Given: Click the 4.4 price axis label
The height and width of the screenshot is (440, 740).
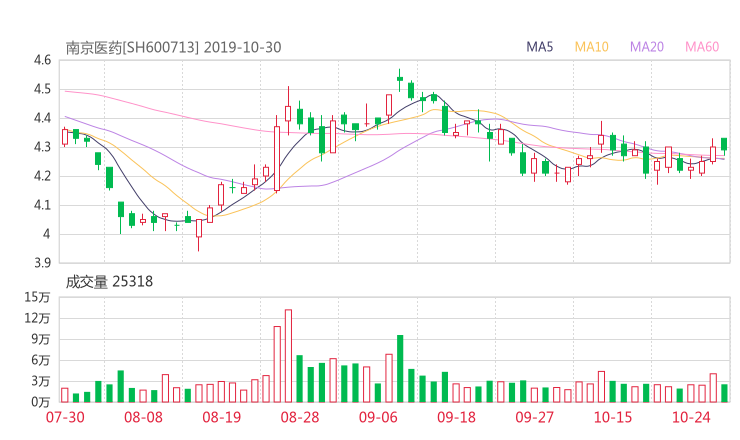Looking at the screenshot, I should tap(42, 118).
